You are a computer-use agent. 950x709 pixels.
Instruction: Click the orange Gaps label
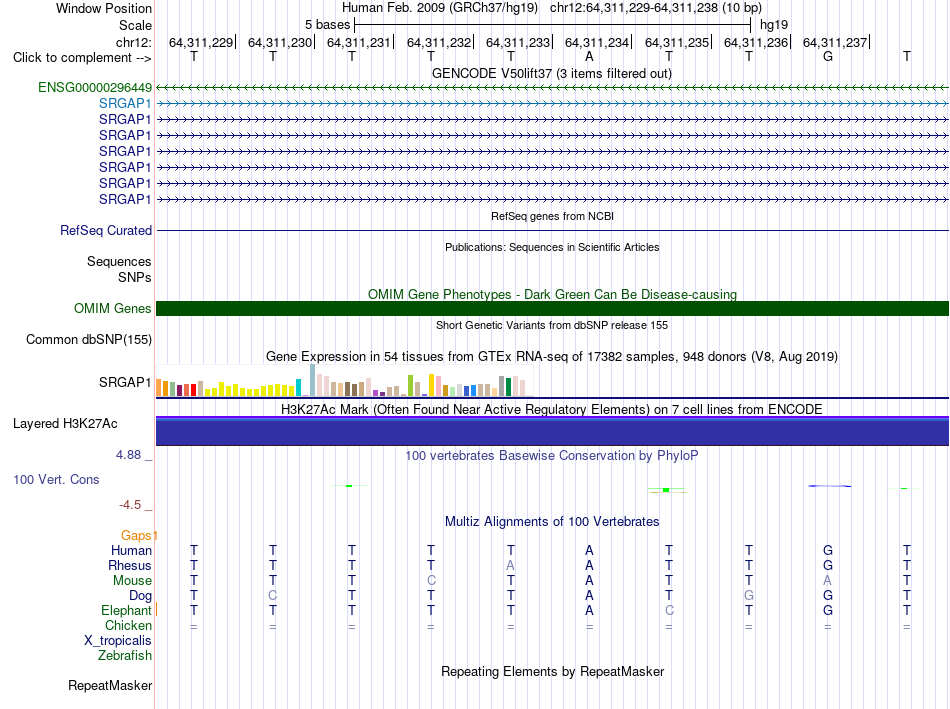click(x=136, y=535)
